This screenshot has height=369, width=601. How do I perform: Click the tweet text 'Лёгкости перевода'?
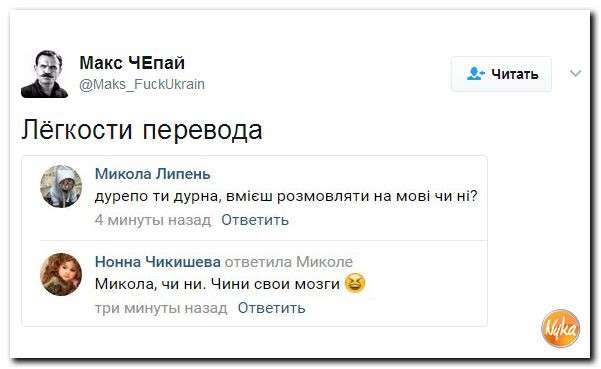click(x=142, y=130)
